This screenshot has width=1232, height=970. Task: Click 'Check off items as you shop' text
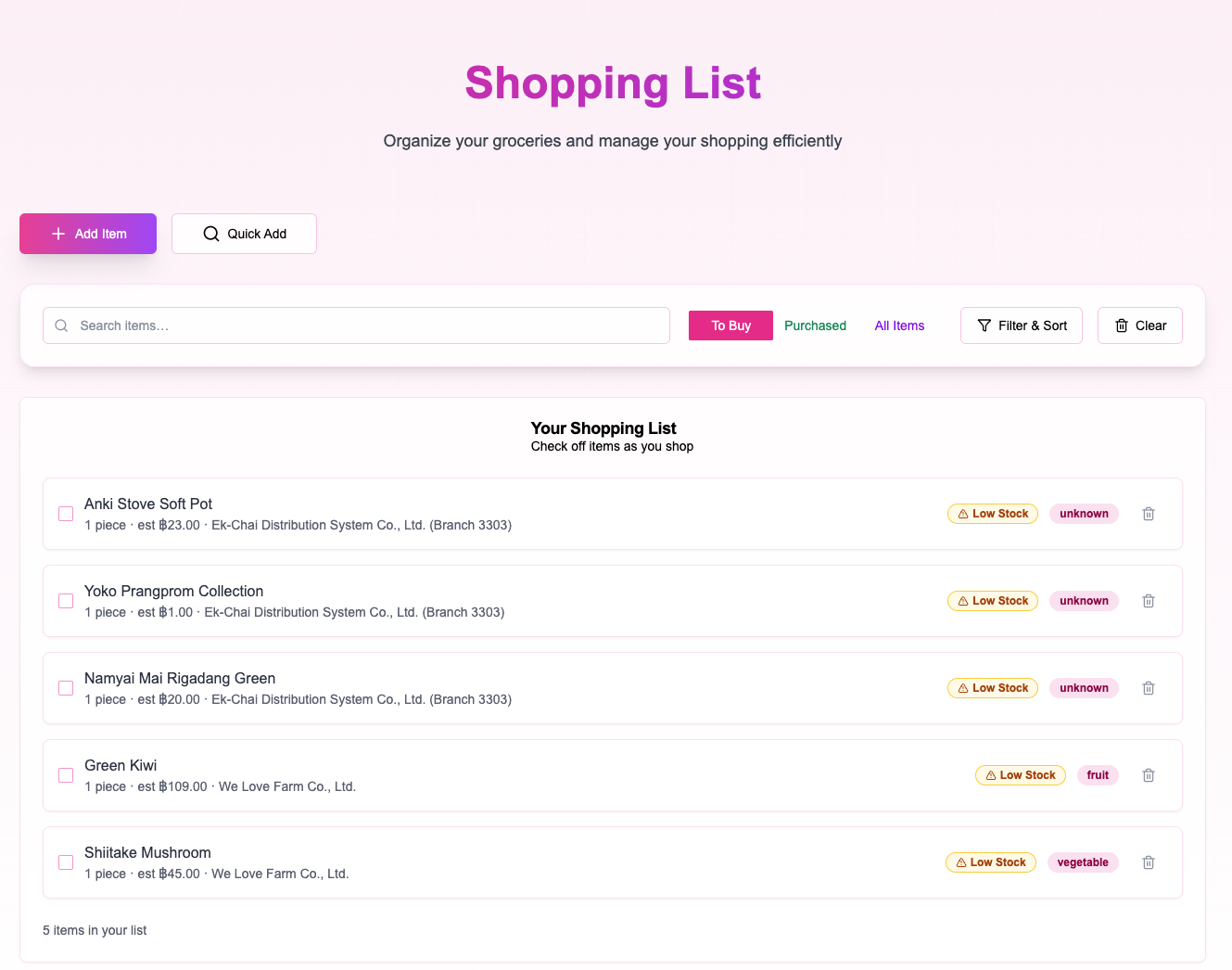[x=612, y=446]
